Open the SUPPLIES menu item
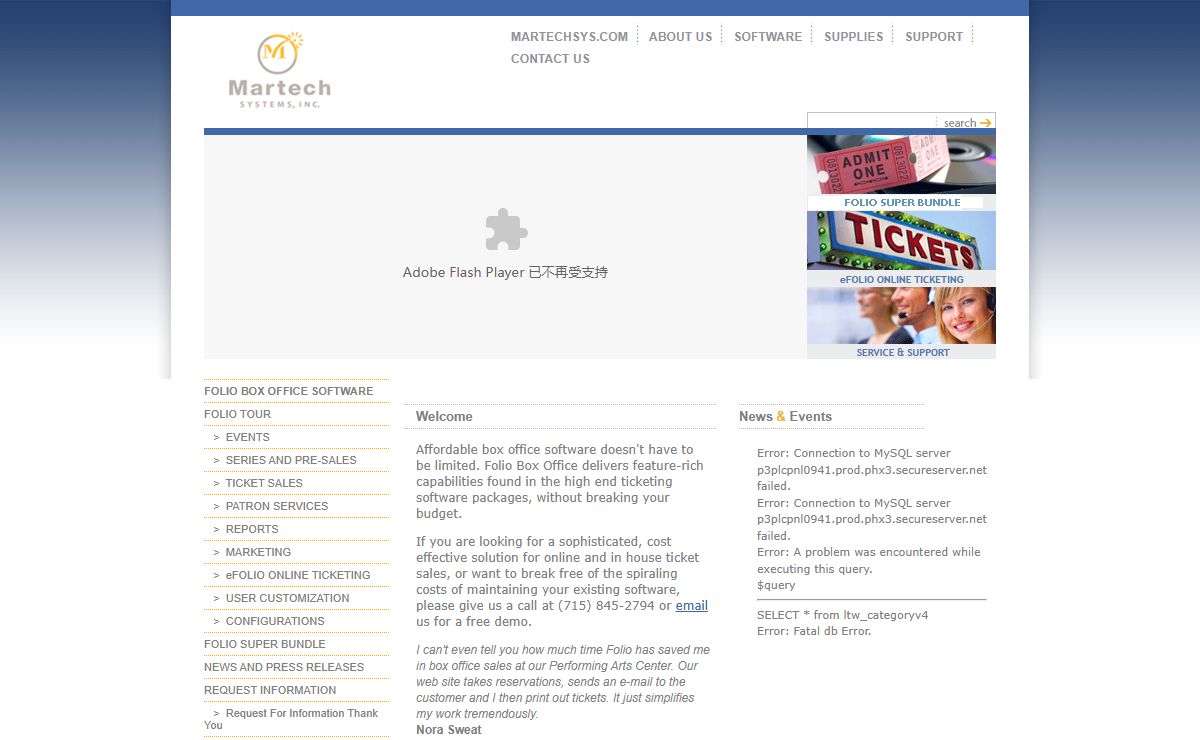The width and height of the screenshot is (1200, 740). [854, 36]
